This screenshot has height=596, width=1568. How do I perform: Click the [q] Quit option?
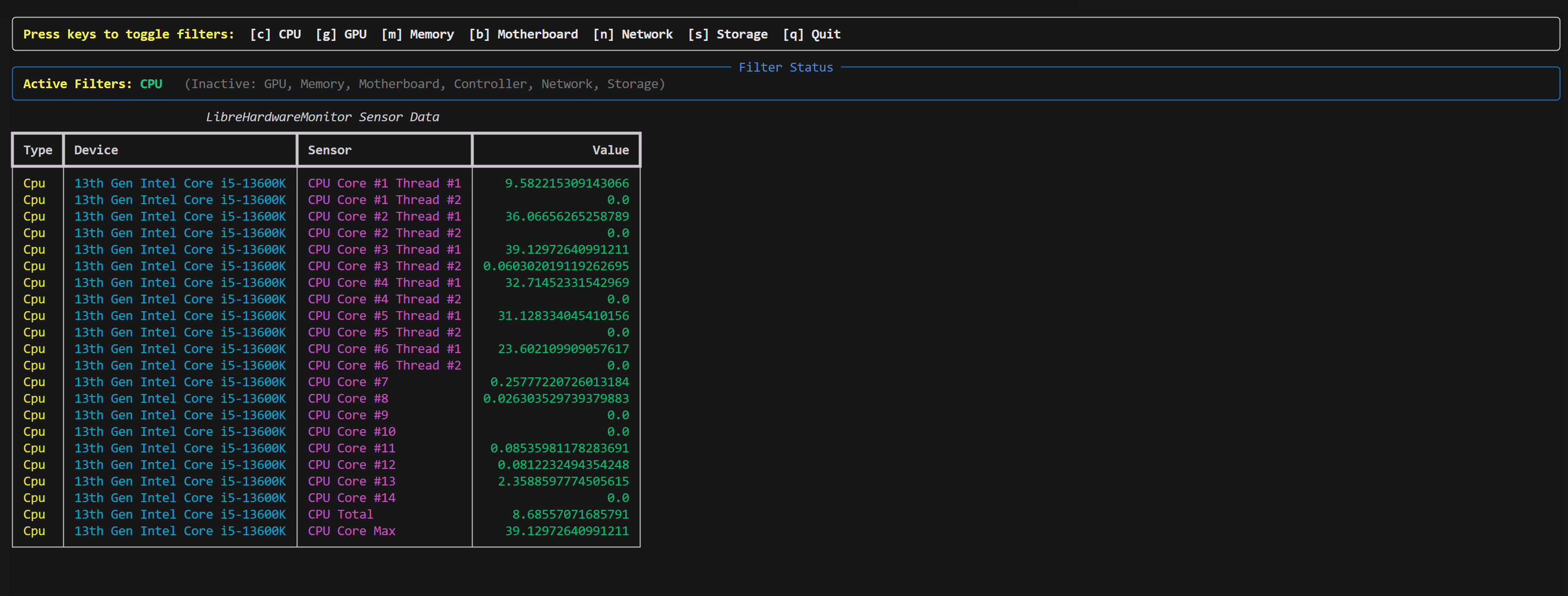811,34
